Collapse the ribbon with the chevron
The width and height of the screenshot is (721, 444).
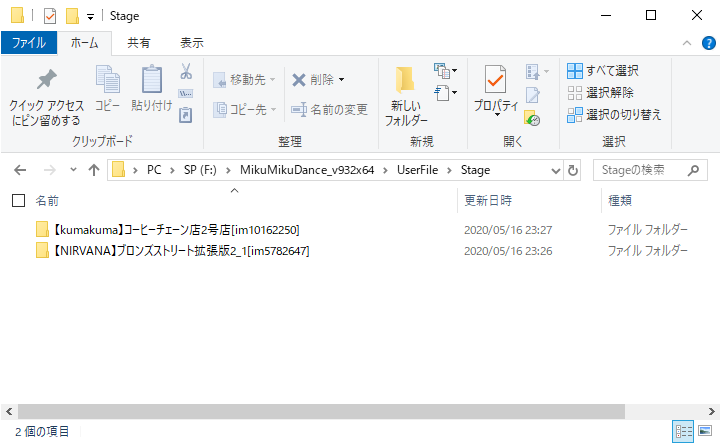[687, 43]
